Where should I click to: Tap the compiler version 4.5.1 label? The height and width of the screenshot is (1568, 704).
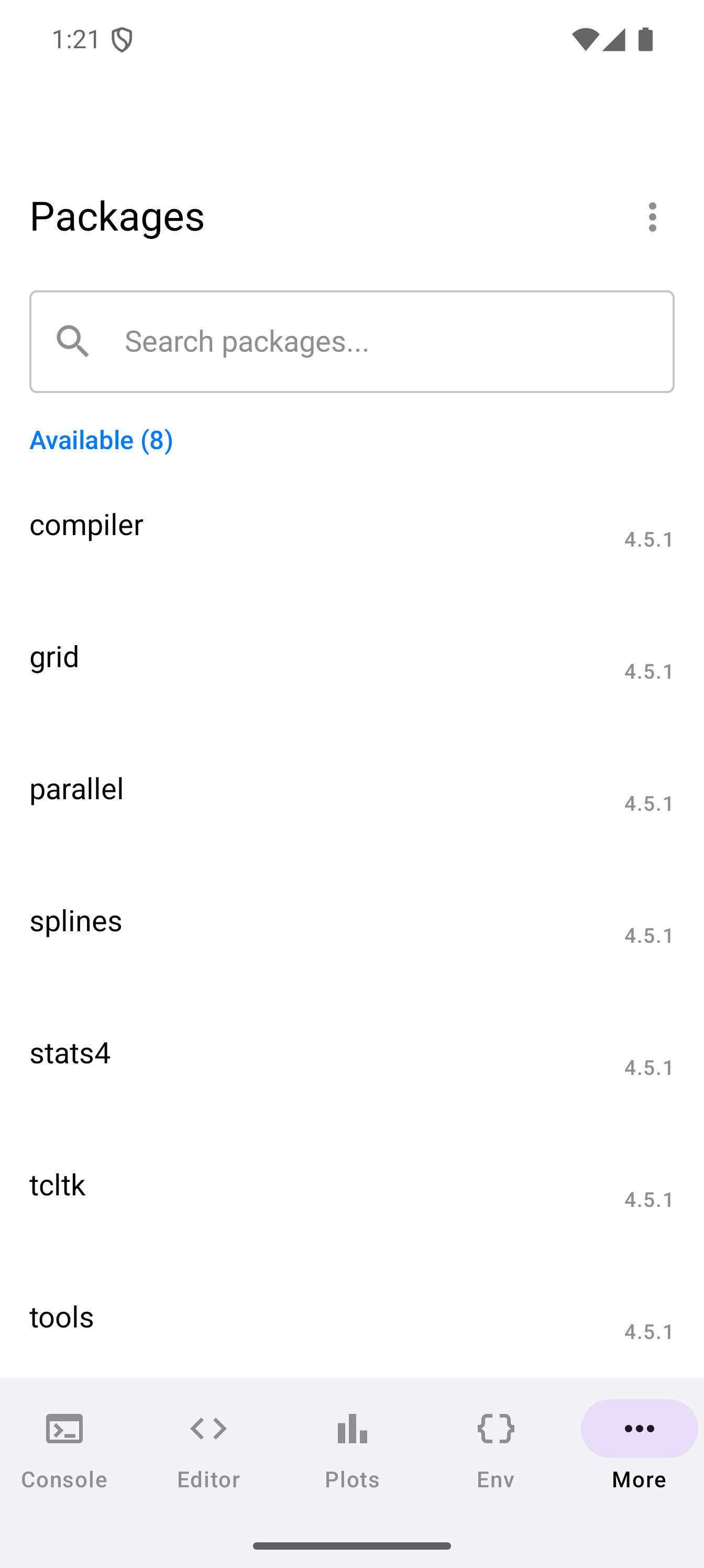(648, 539)
